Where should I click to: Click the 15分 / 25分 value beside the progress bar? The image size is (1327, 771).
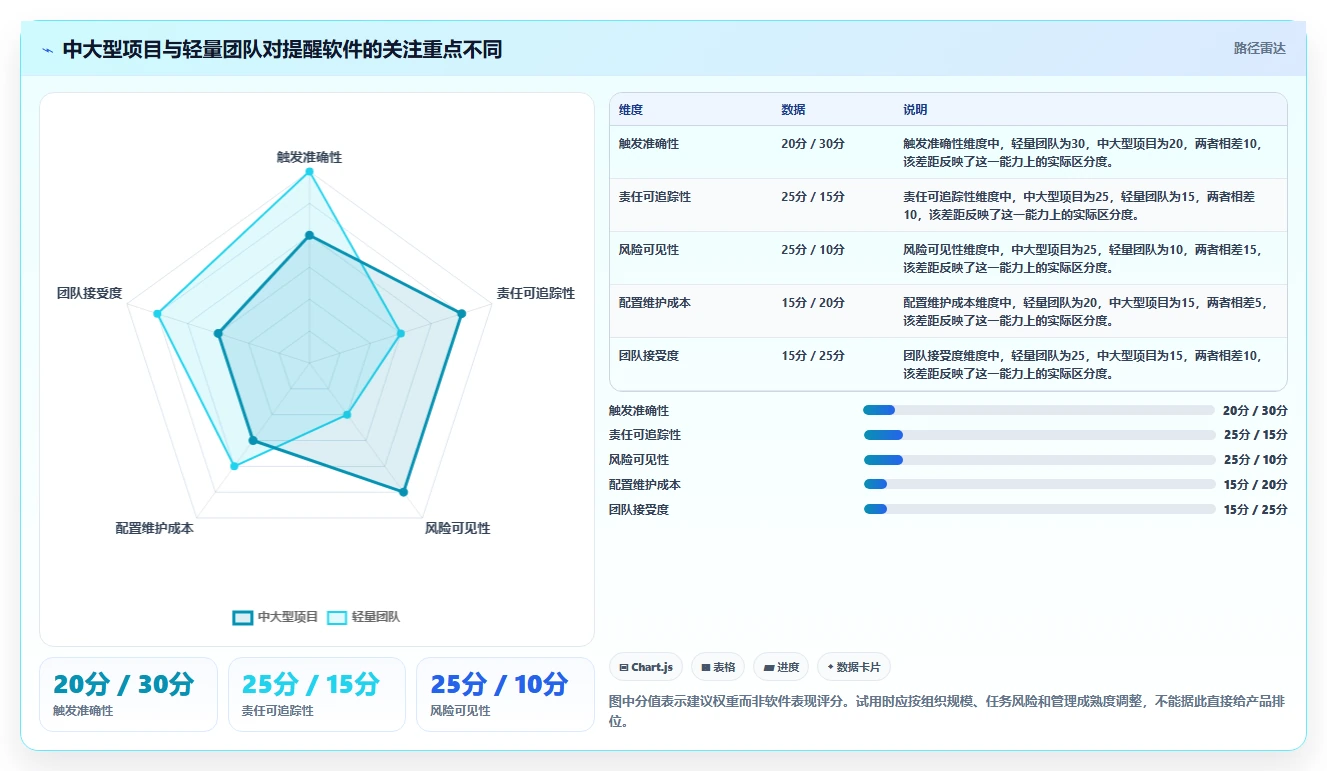click(x=1255, y=510)
